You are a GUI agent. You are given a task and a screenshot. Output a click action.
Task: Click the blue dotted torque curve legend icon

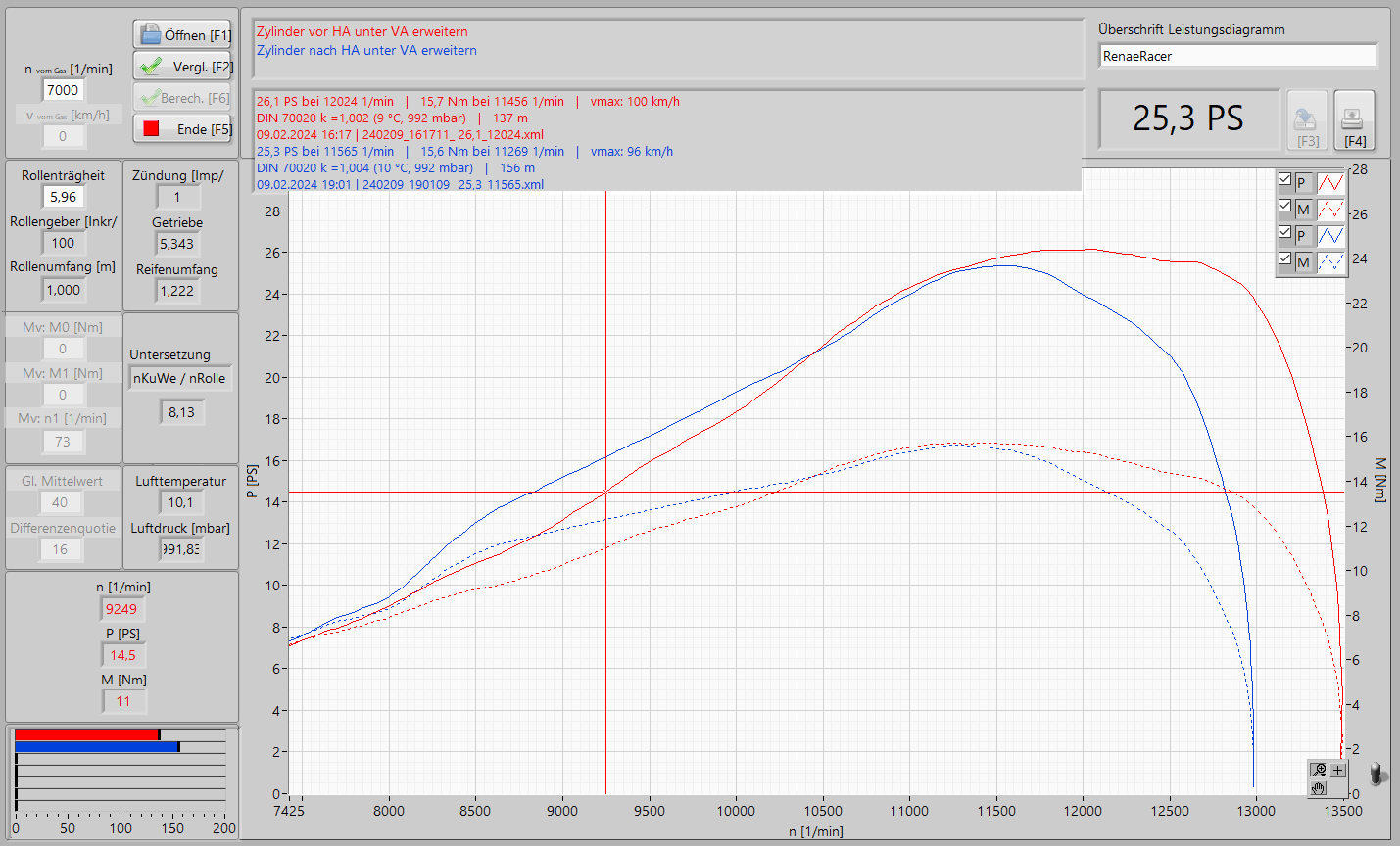point(1330,262)
